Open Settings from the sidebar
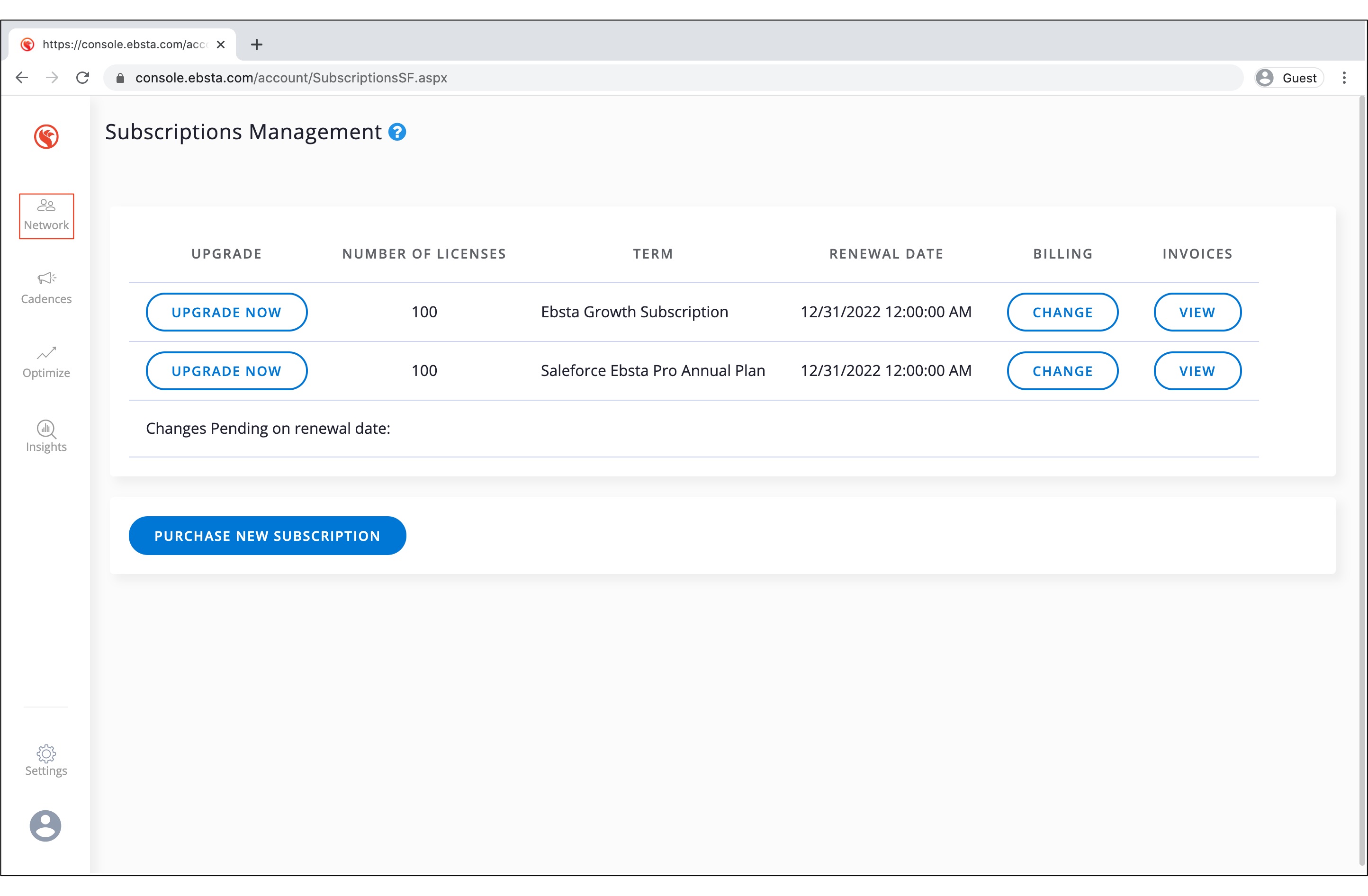1368x896 pixels. point(46,761)
